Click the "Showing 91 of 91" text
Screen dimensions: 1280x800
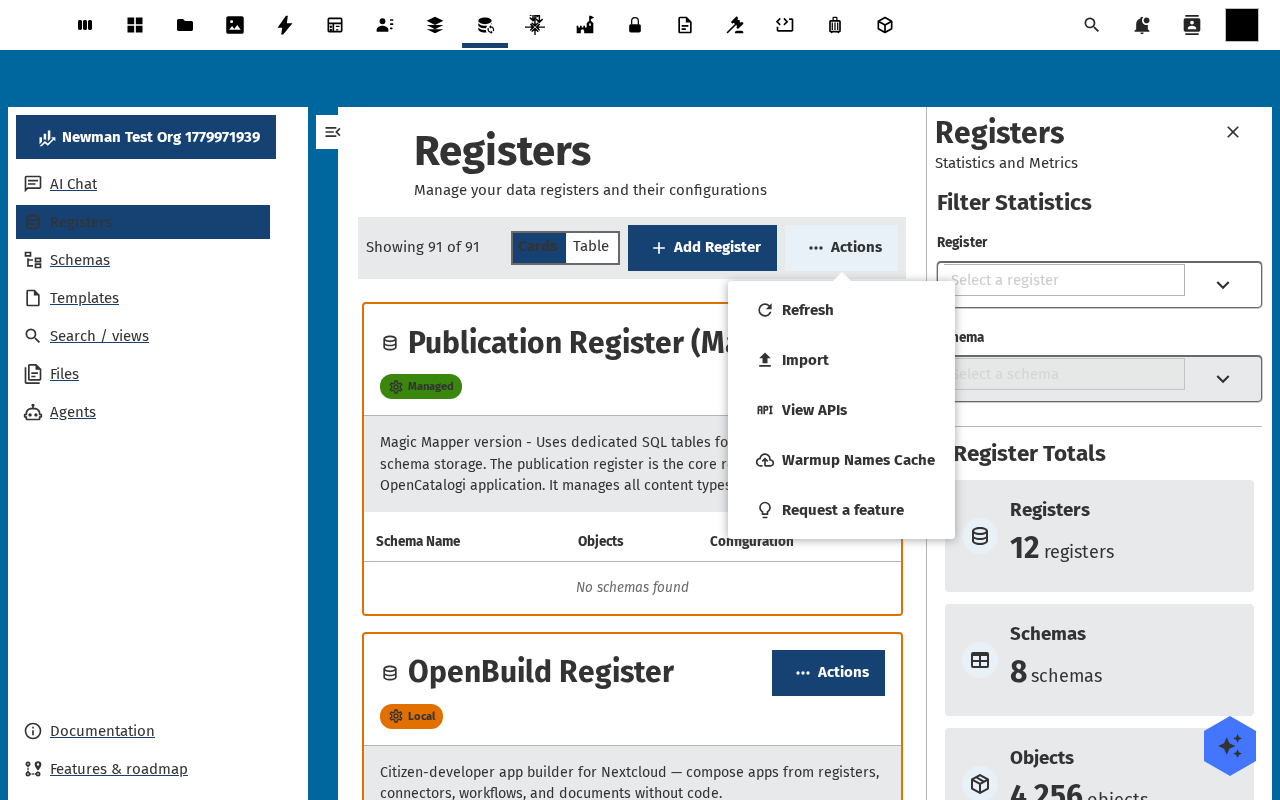(x=423, y=247)
